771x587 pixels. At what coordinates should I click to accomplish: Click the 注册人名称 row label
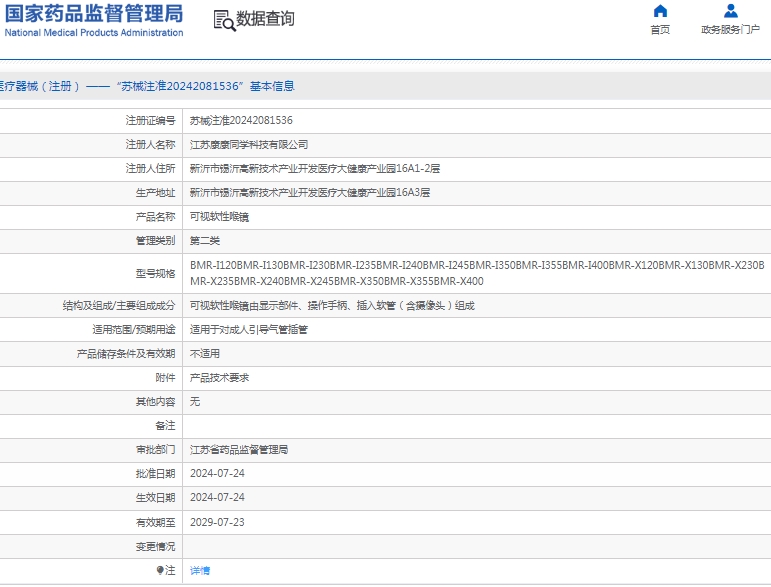[x=150, y=145]
